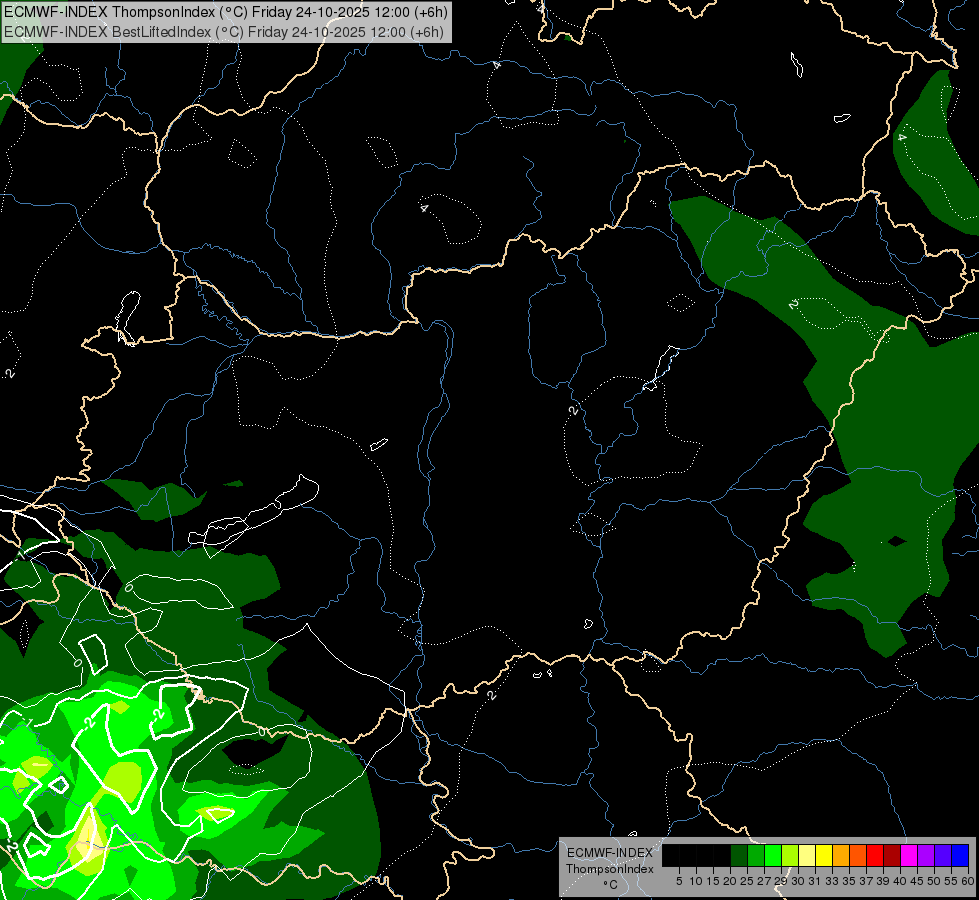Select the pale yellow 30–31 legend swatch
Viewport: 979px width, 900px height.
(807, 855)
